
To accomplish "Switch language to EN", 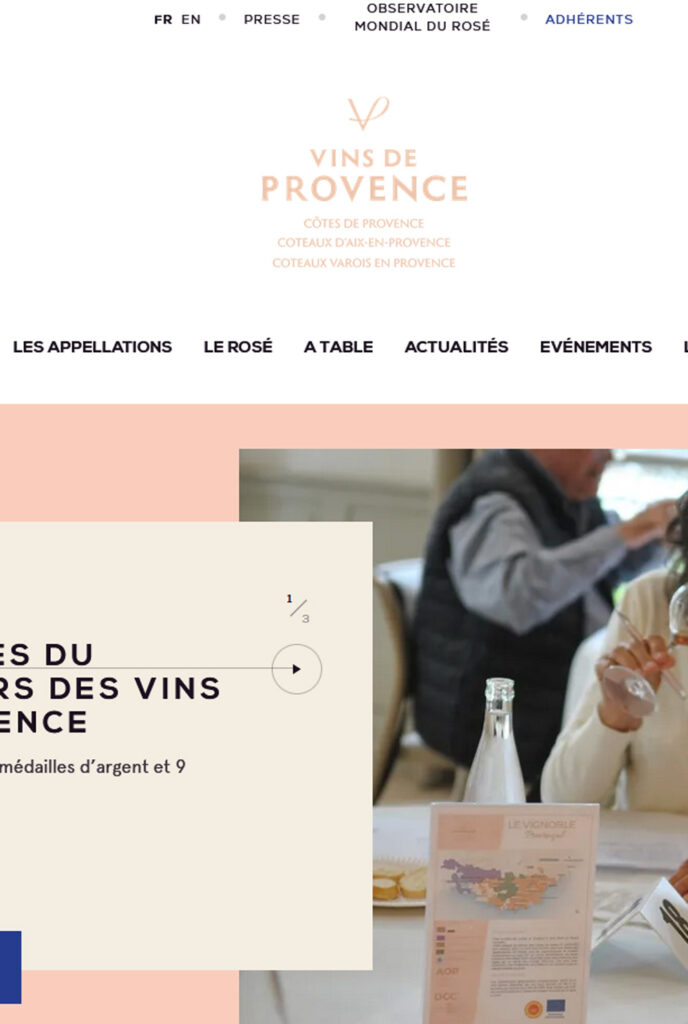I will coord(191,20).
